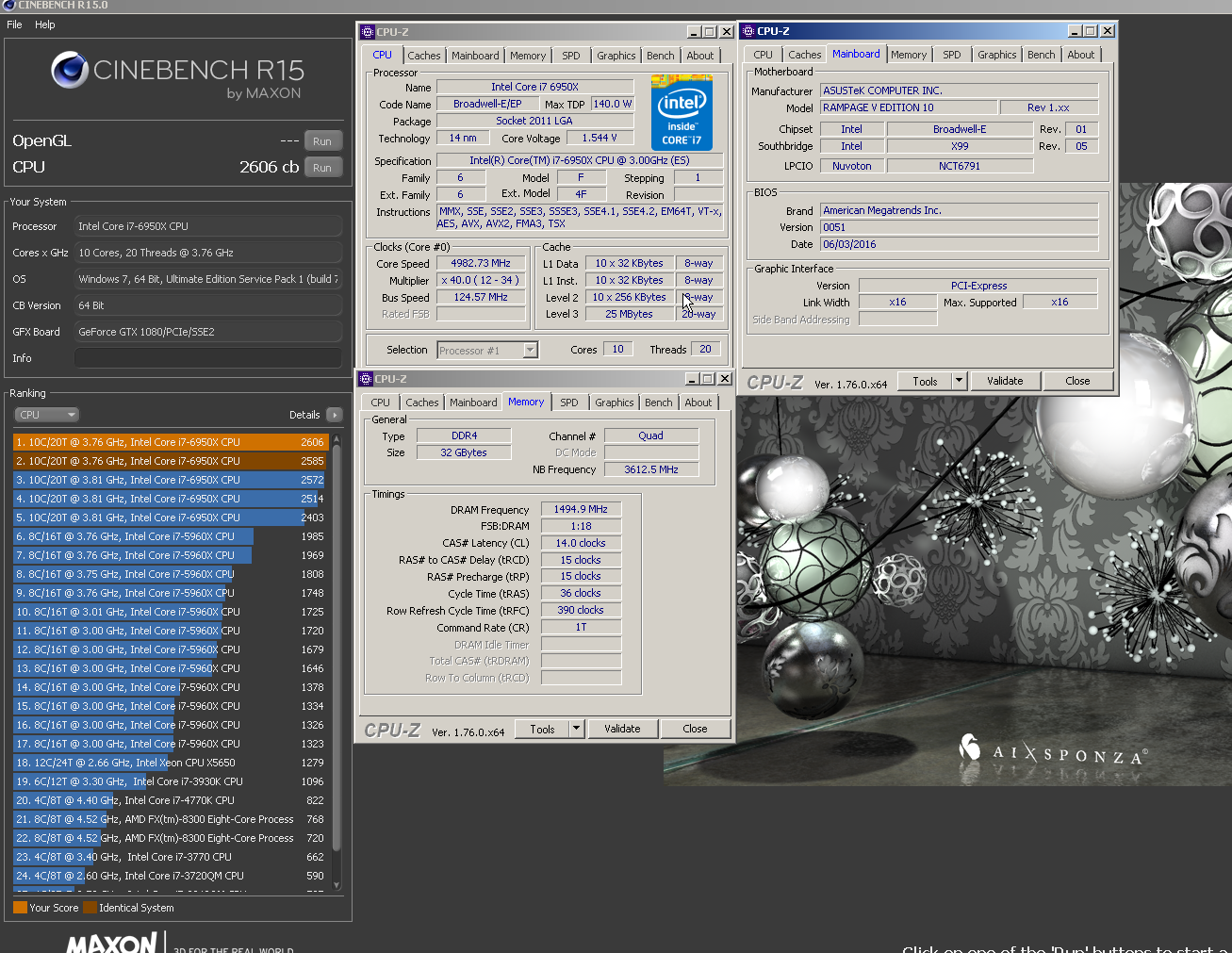Open About tab in Mainboard CPU-Z window
Screen dimensions: 1232x953
pyautogui.click(x=1081, y=55)
